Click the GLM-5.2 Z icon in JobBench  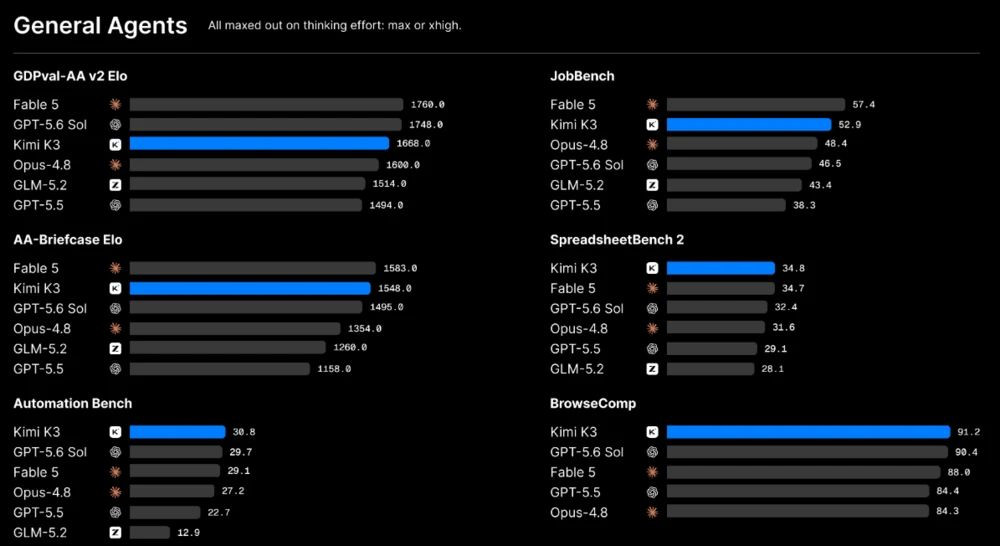pos(652,185)
